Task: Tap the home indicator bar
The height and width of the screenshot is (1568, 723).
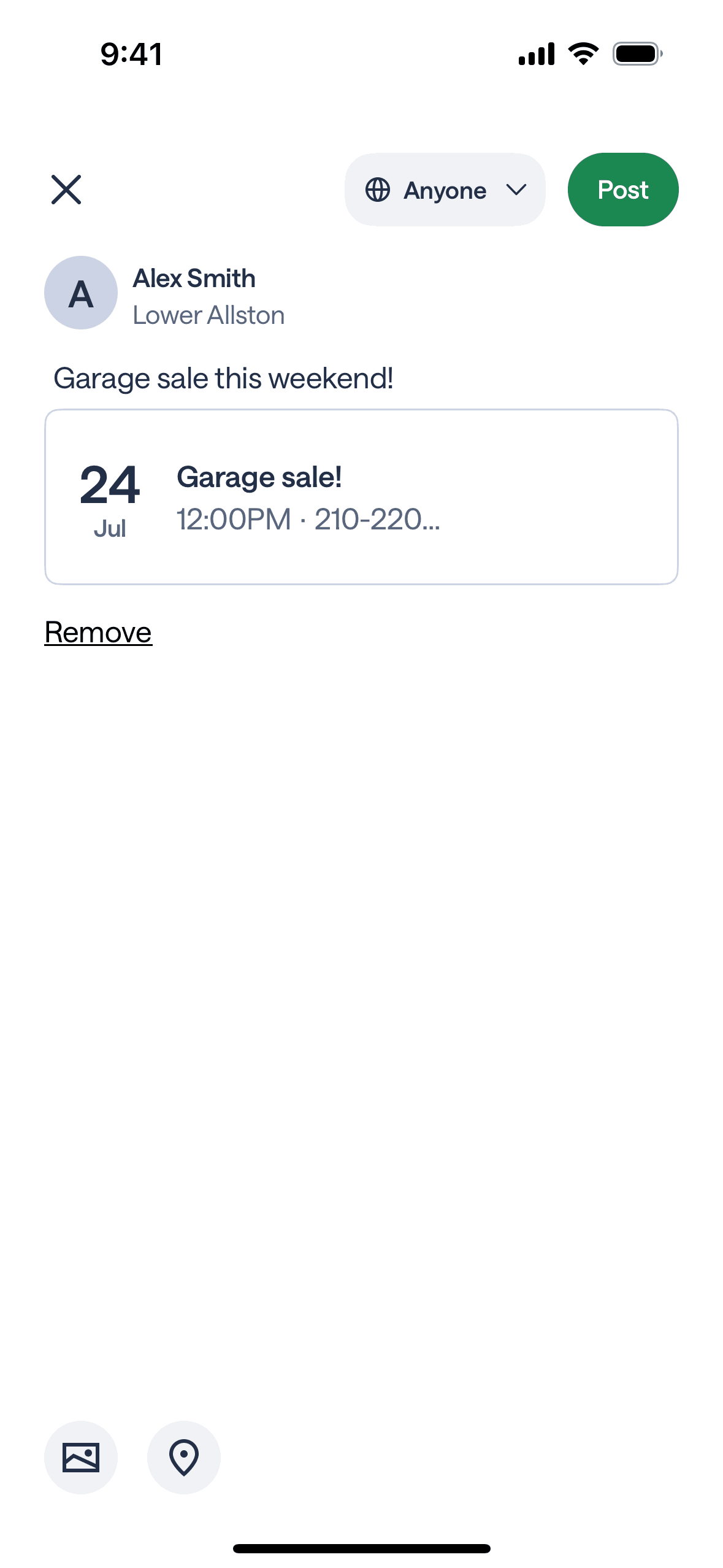Action: (x=361, y=1548)
